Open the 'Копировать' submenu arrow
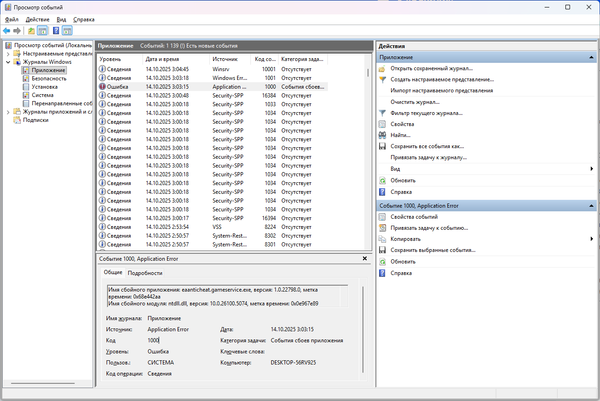600x401 pixels. pyautogui.click(x=591, y=239)
